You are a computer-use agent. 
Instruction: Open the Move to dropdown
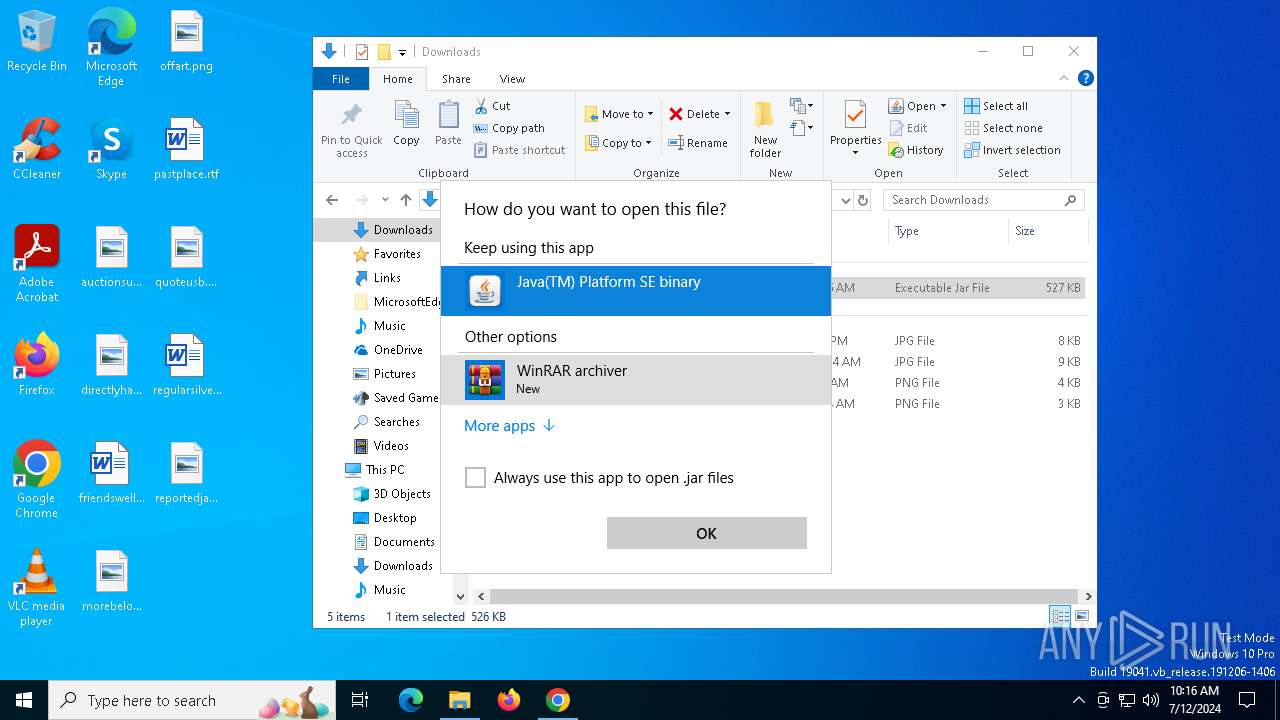pyautogui.click(x=619, y=114)
